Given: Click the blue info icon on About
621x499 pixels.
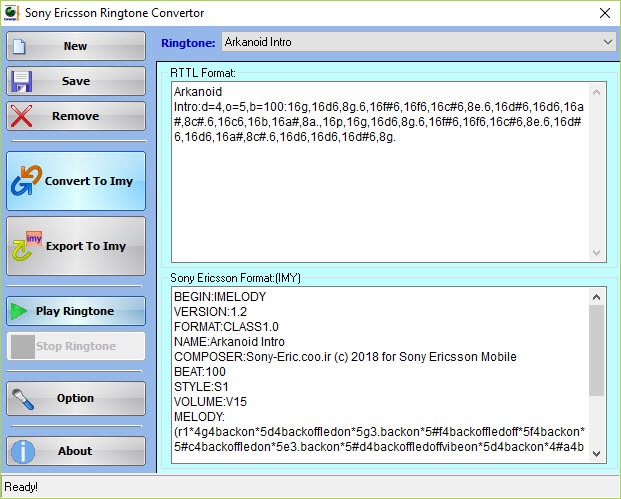Looking at the screenshot, I should pyautogui.click(x=23, y=451).
